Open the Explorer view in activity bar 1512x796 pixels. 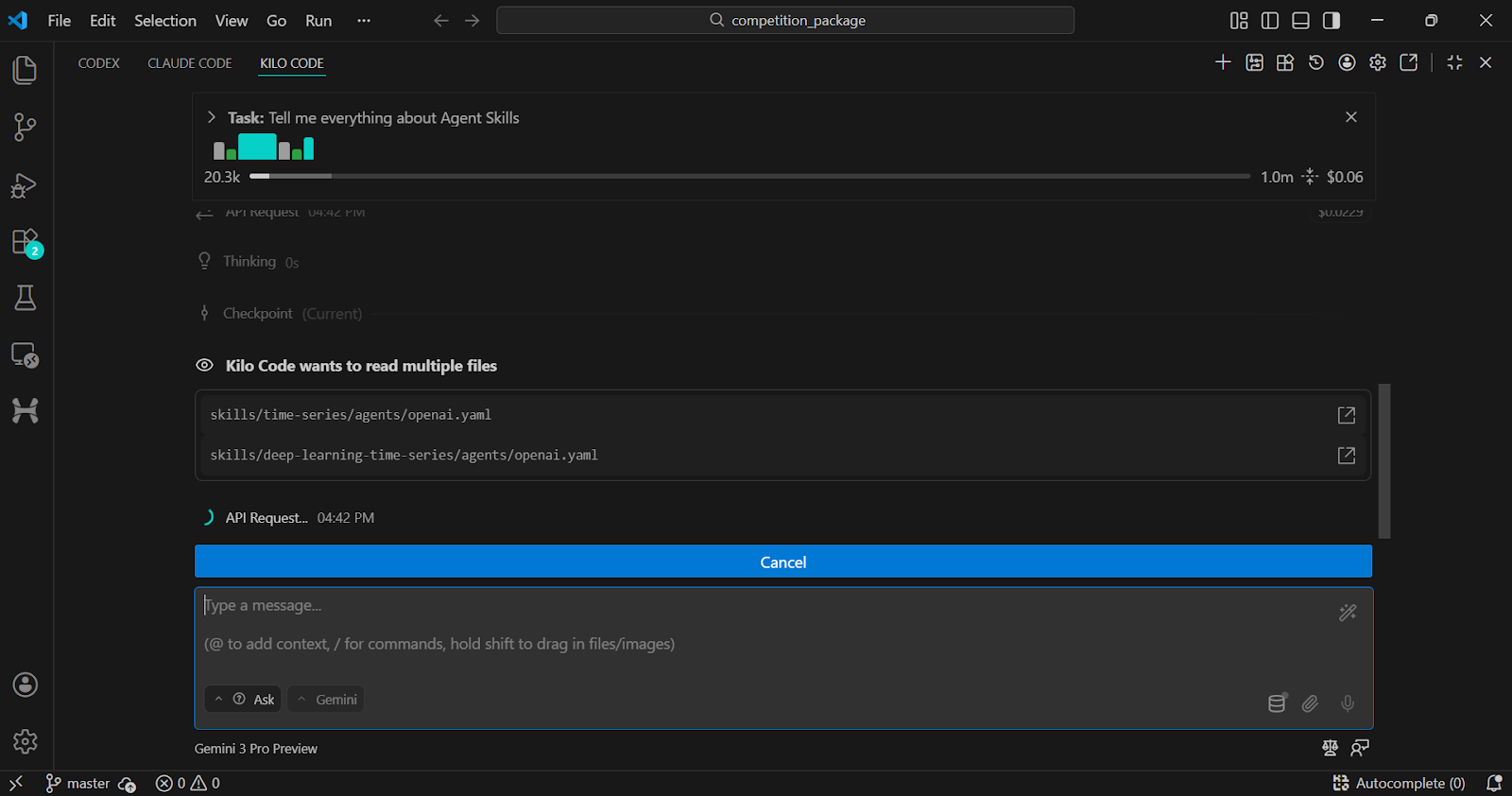coord(26,70)
